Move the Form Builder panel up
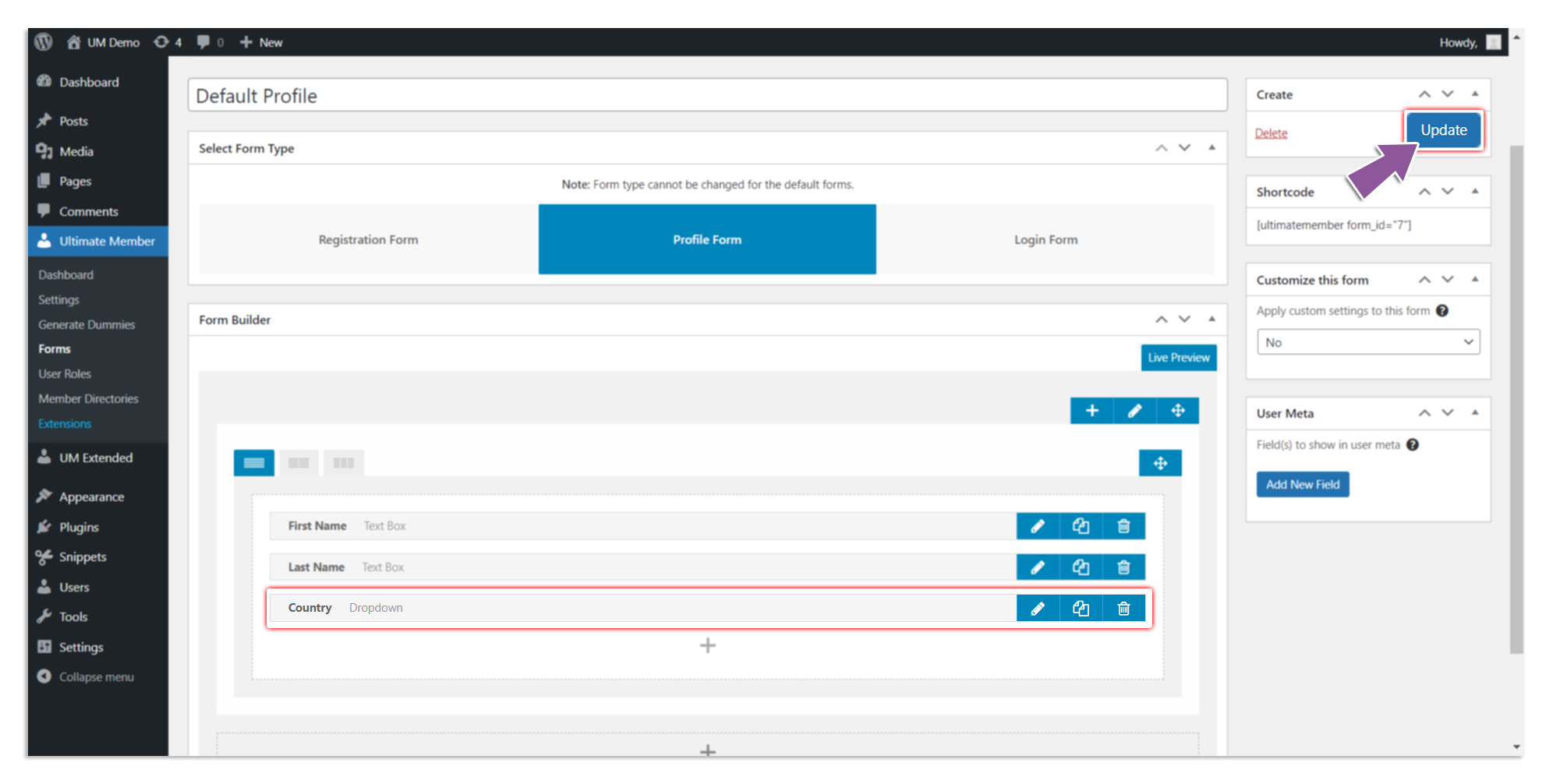 coord(1161,320)
